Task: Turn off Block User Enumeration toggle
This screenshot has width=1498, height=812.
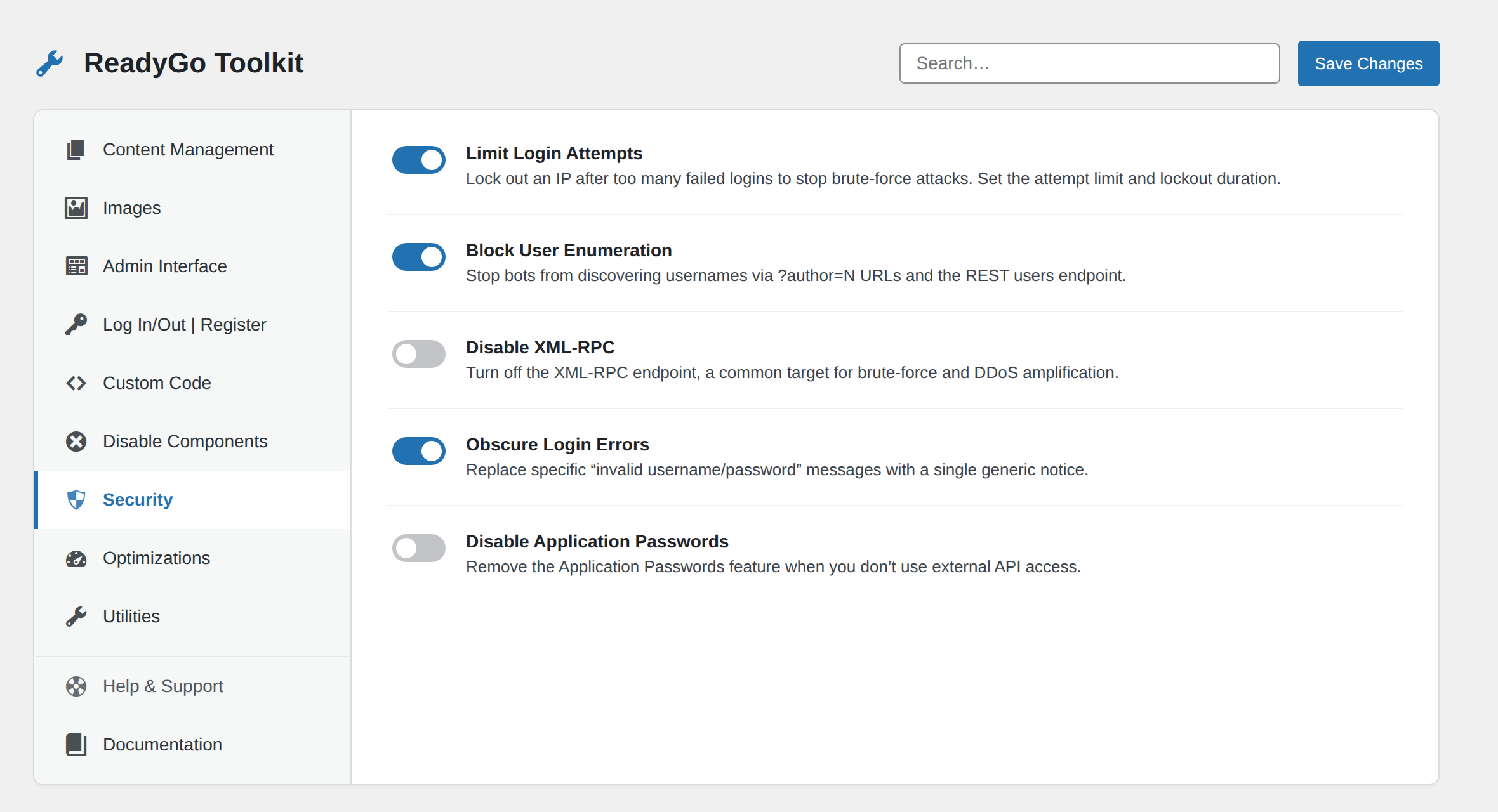Action: pyautogui.click(x=419, y=257)
